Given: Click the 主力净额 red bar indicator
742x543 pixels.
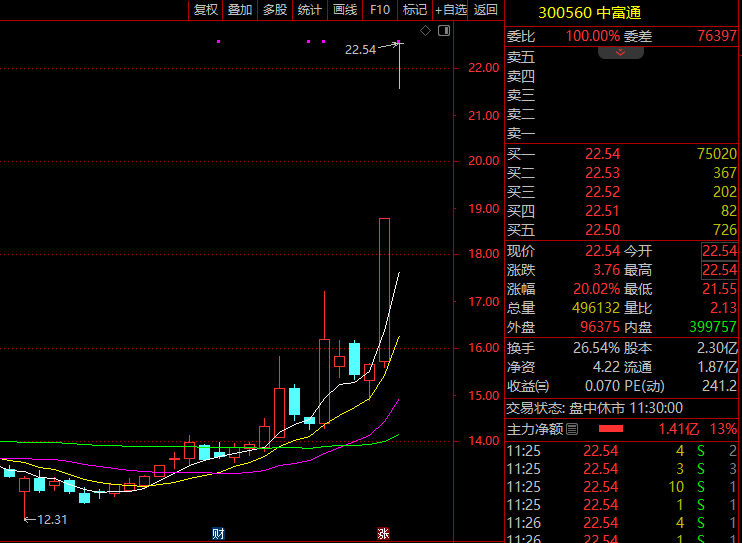Looking at the screenshot, I should [x=610, y=429].
